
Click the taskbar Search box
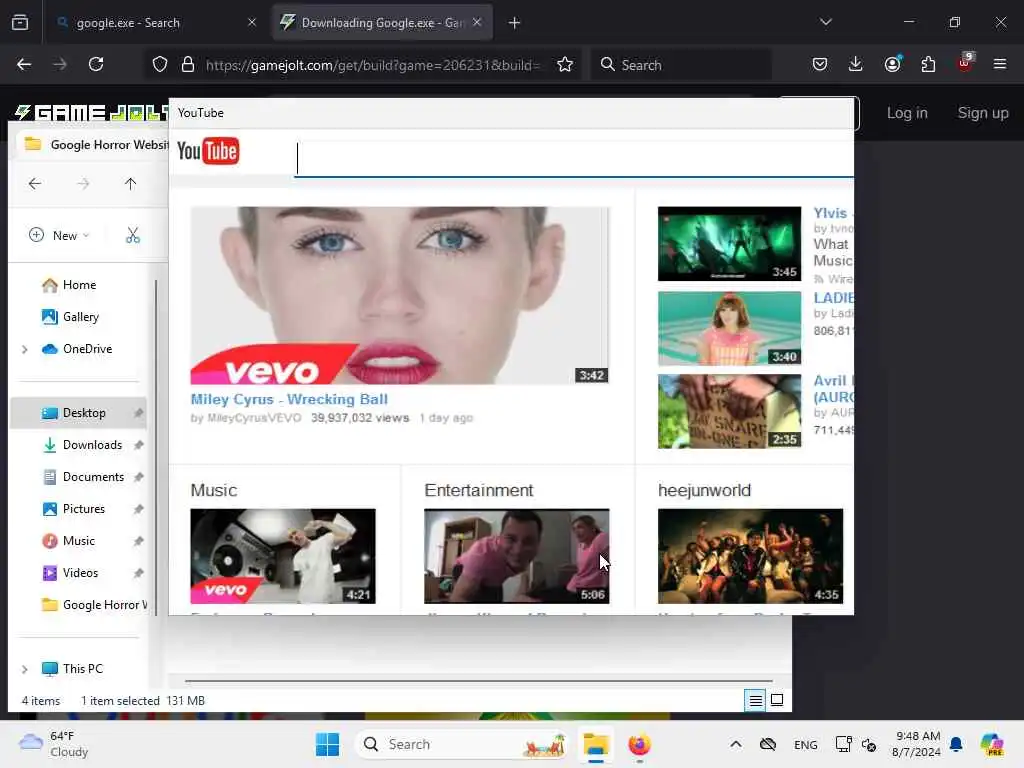462,744
